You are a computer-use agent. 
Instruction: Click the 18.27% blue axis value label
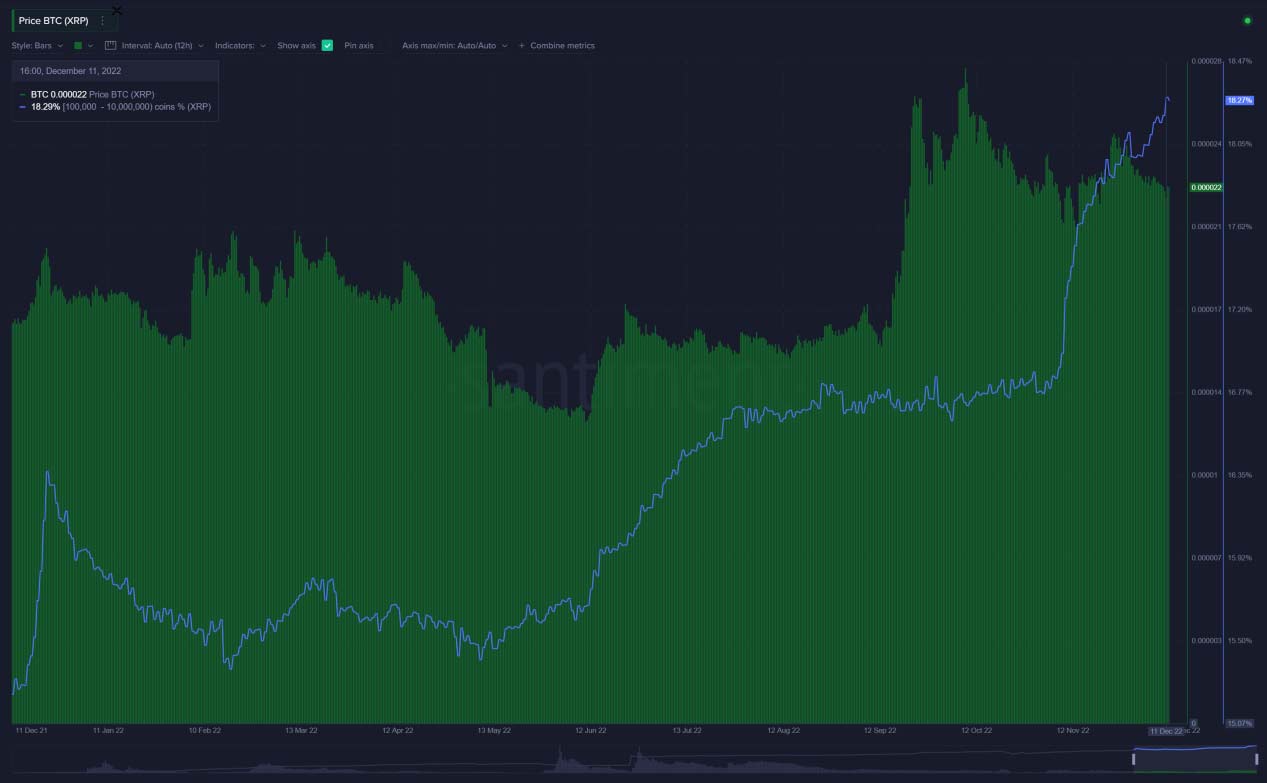pyautogui.click(x=1239, y=100)
